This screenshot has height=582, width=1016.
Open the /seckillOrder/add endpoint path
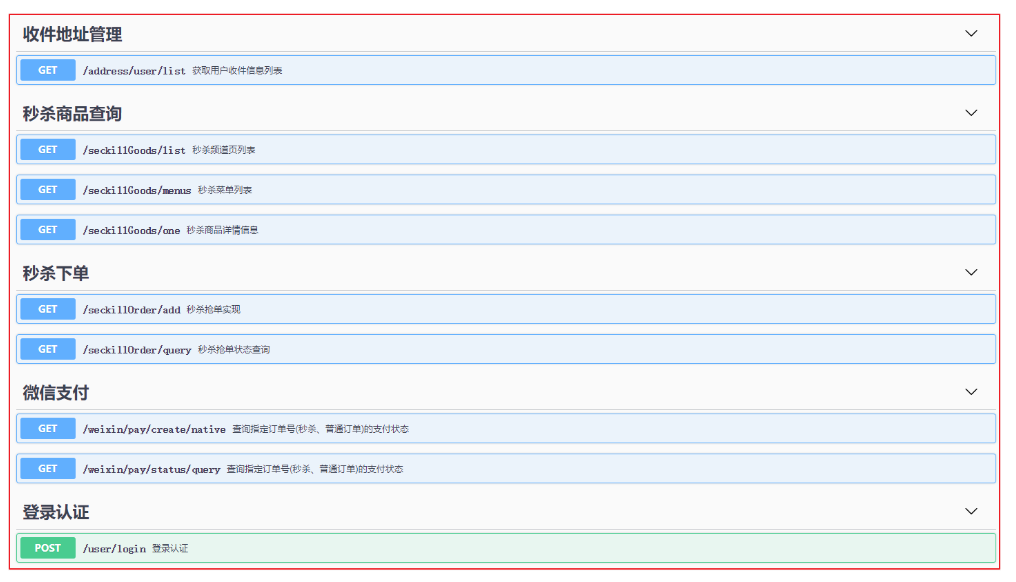132,310
